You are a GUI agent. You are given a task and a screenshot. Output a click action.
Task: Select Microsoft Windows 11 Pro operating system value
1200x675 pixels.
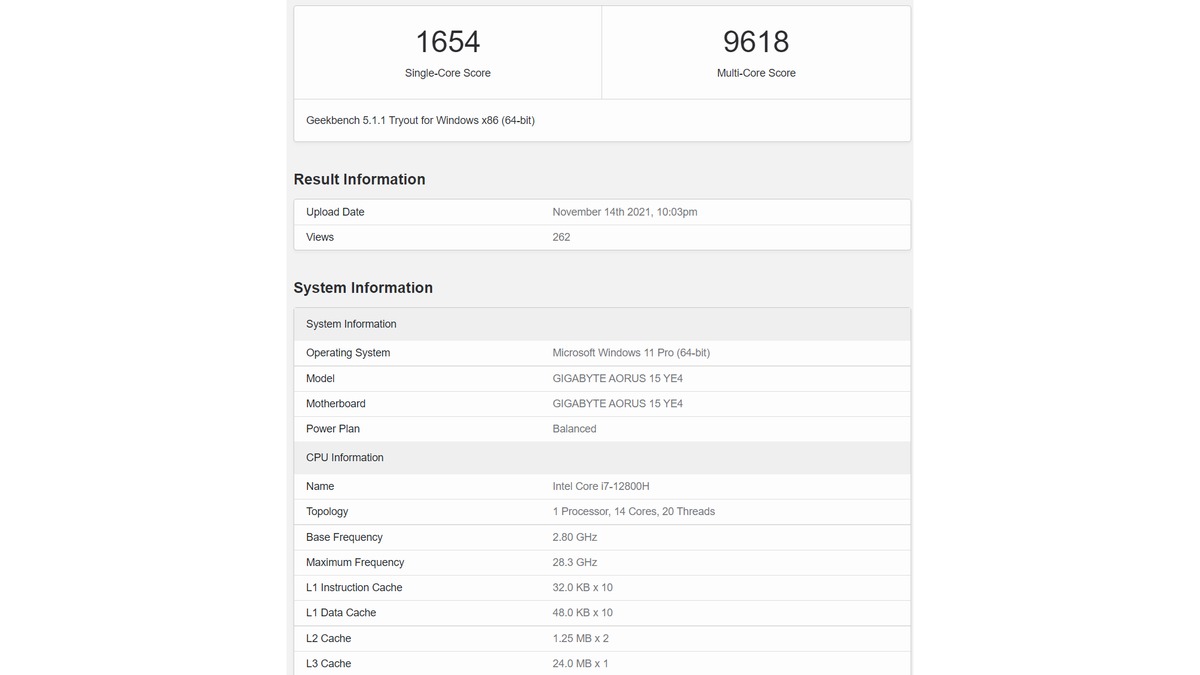631,352
